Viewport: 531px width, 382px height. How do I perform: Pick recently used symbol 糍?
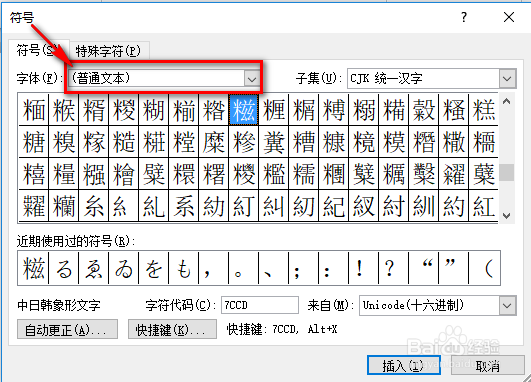coord(34,268)
